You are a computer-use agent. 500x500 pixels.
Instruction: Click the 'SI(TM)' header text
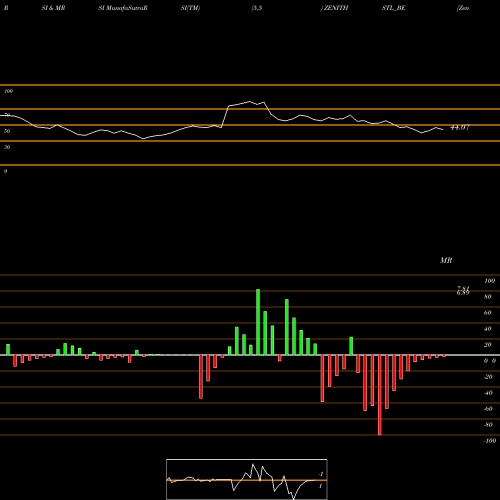(x=190, y=8)
